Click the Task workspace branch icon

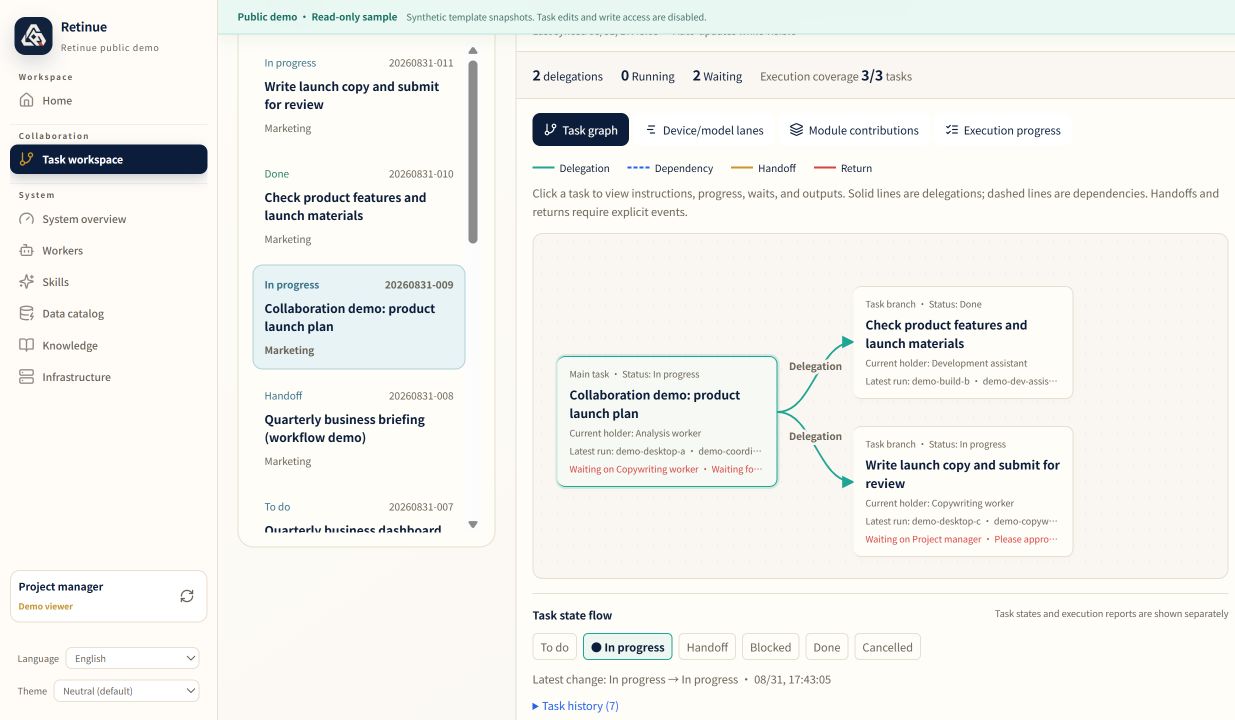[26, 159]
